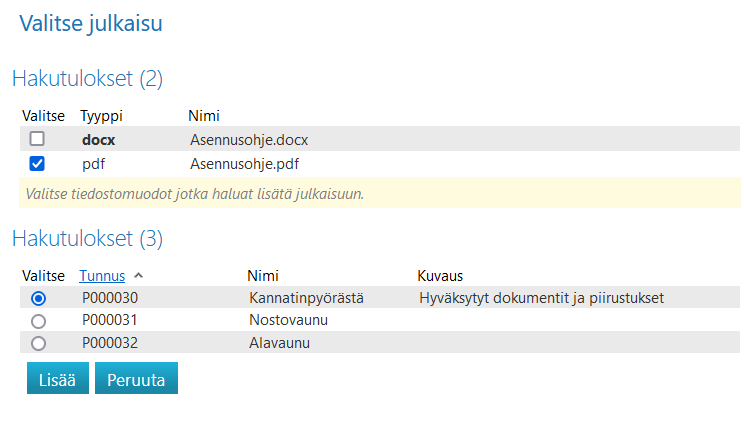Click the Lisää button
The image size is (744, 421).
click(x=57, y=379)
